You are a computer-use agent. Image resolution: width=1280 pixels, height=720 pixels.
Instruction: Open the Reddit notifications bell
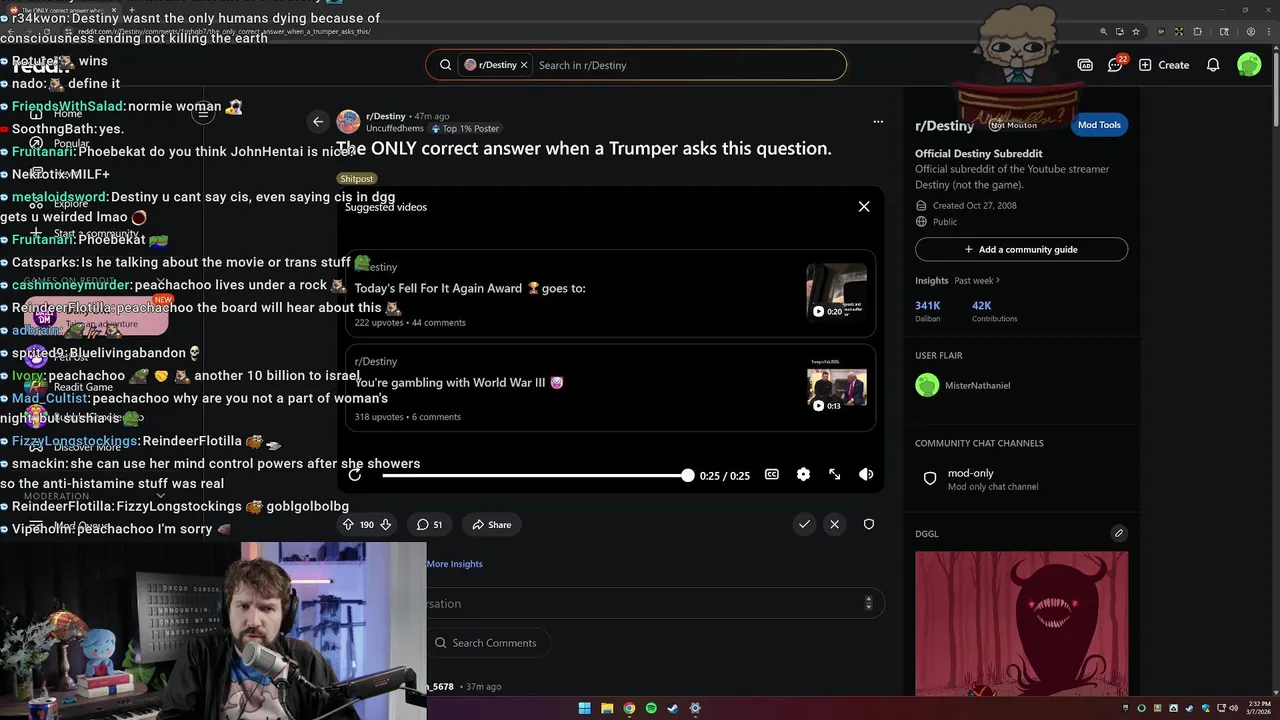(1213, 65)
